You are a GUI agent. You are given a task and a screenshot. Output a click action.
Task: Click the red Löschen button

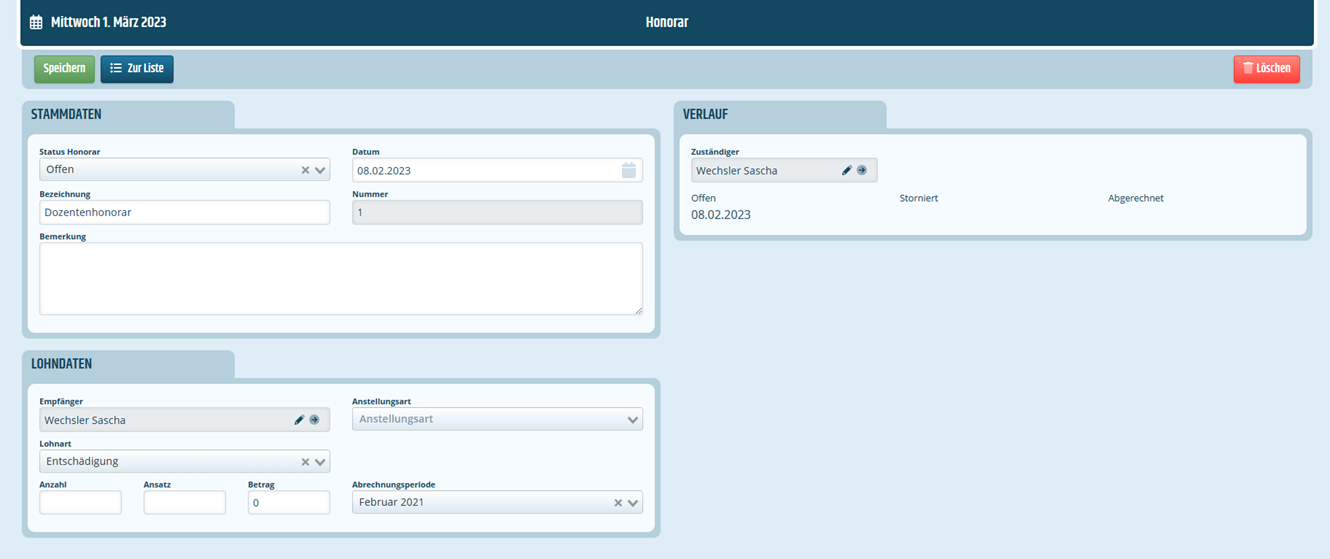[x=1267, y=68]
